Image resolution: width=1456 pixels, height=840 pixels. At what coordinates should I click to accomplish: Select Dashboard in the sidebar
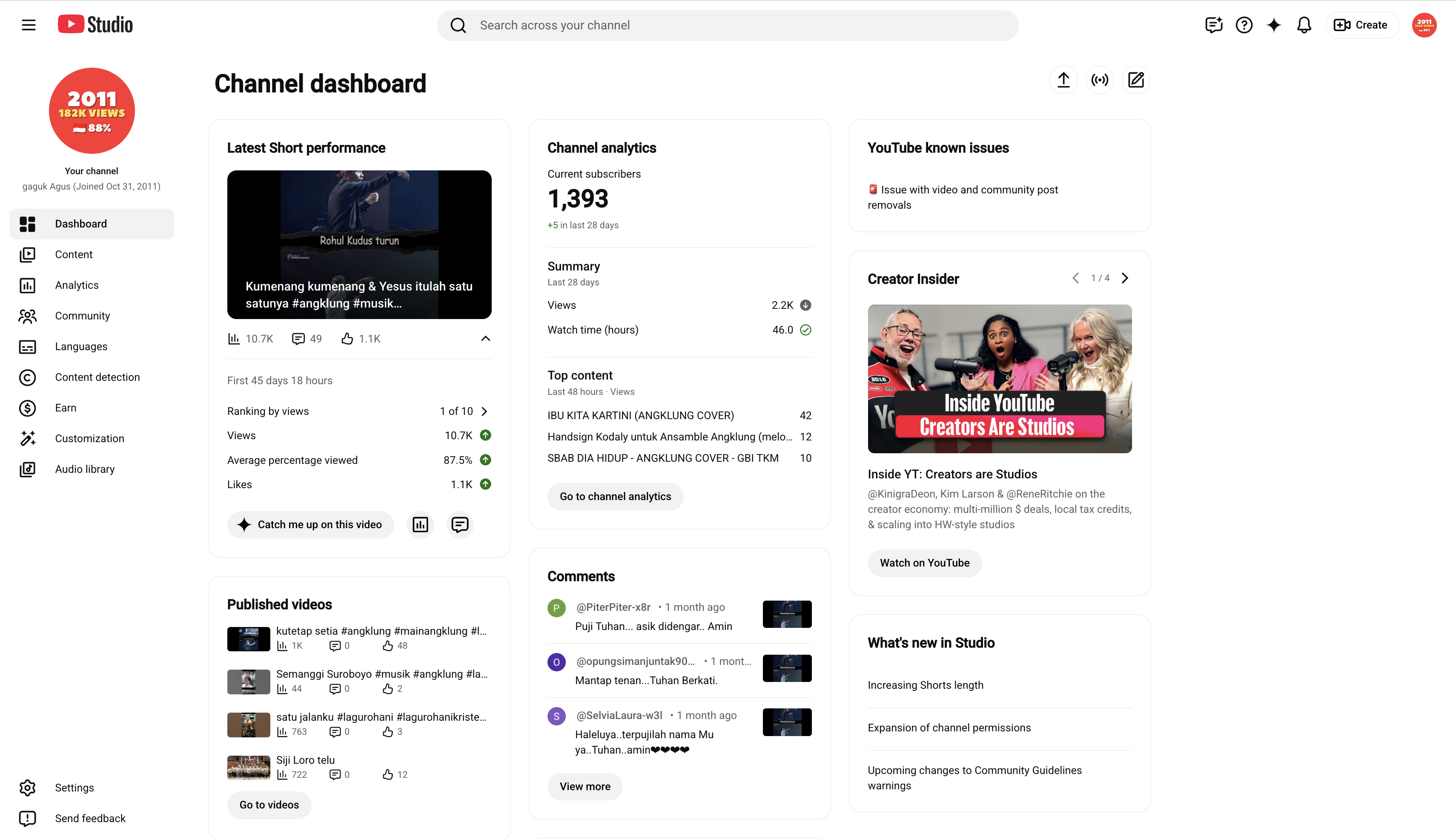click(92, 224)
